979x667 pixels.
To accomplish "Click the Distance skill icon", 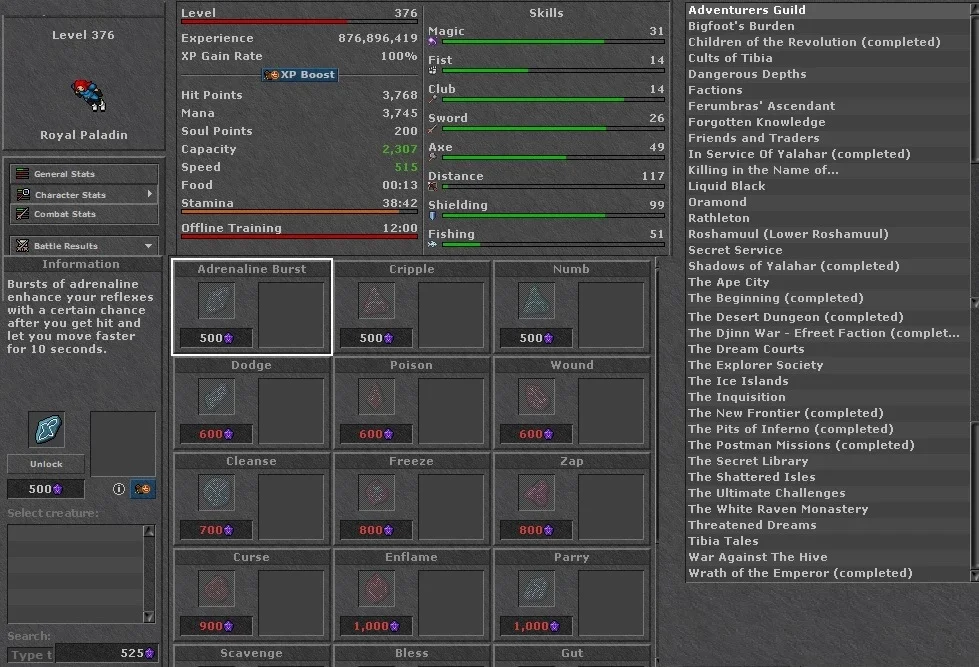I will pos(432,186).
